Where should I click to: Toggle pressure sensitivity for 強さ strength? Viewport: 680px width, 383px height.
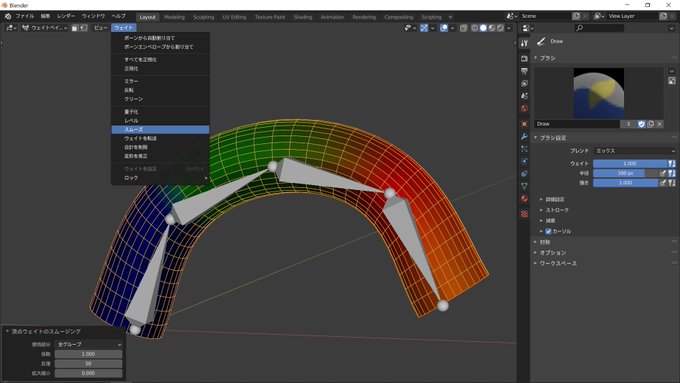663,183
